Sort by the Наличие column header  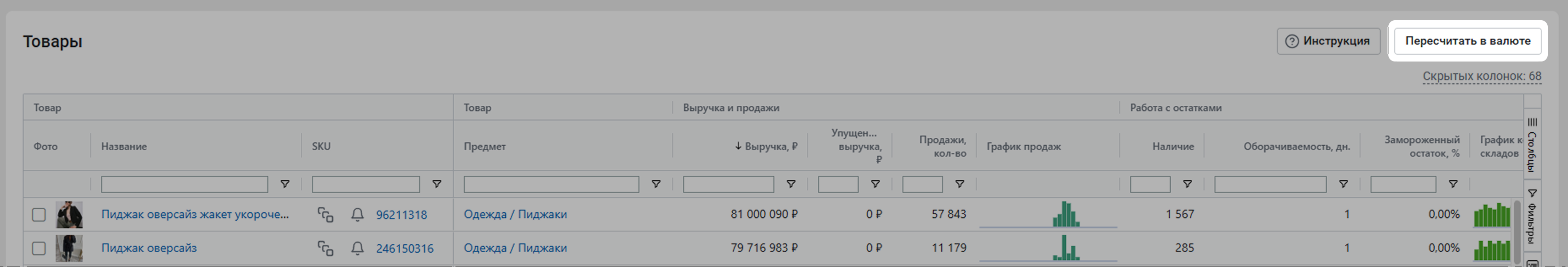pos(1173,146)
